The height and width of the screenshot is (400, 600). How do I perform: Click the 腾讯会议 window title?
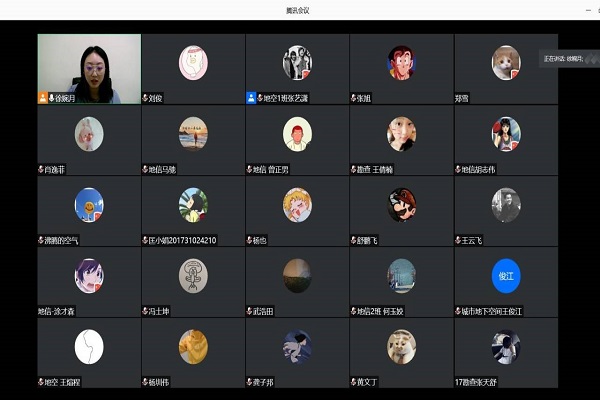299,9
